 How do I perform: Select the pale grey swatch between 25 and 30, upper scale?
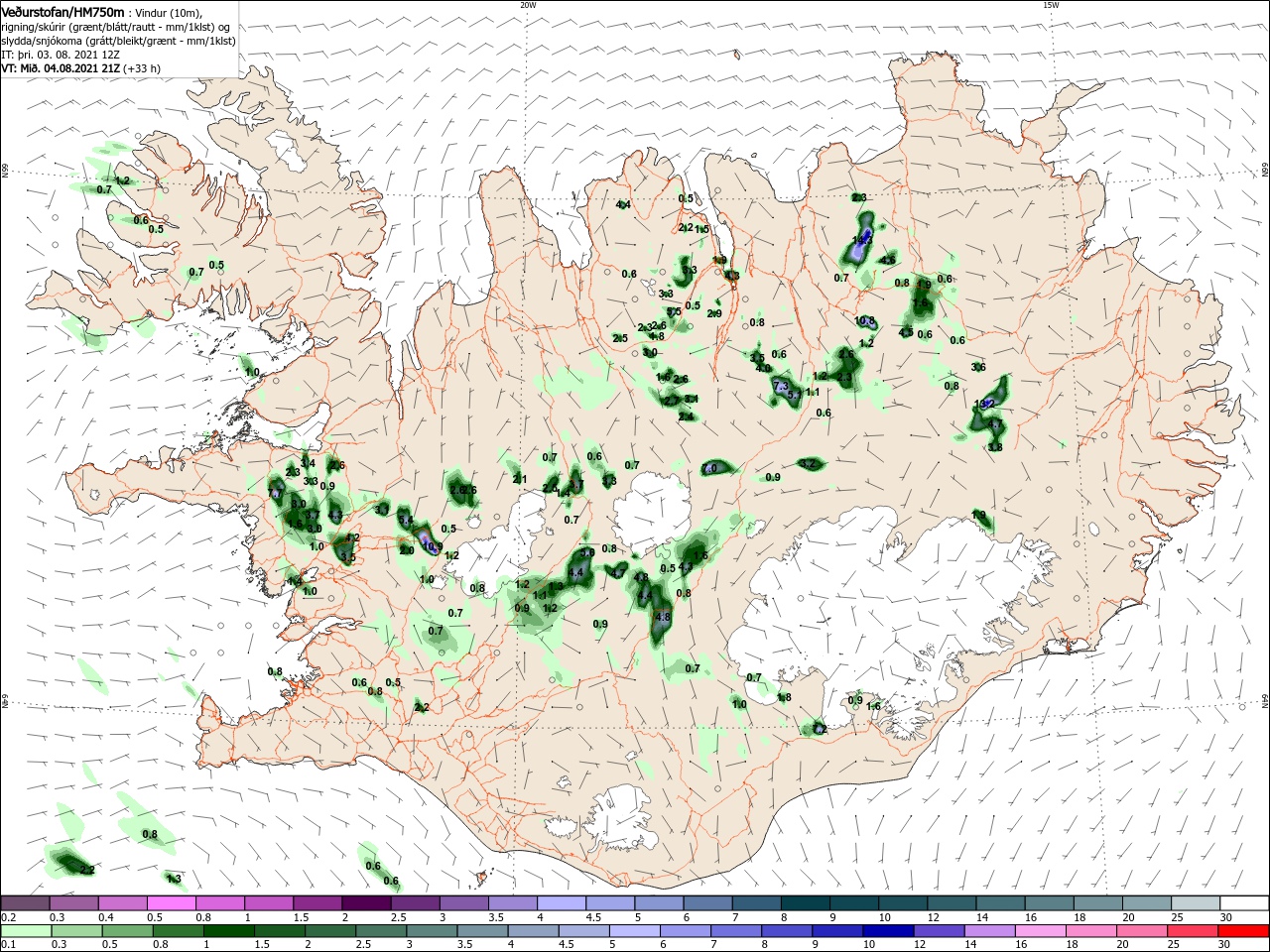coord(1197,903)
